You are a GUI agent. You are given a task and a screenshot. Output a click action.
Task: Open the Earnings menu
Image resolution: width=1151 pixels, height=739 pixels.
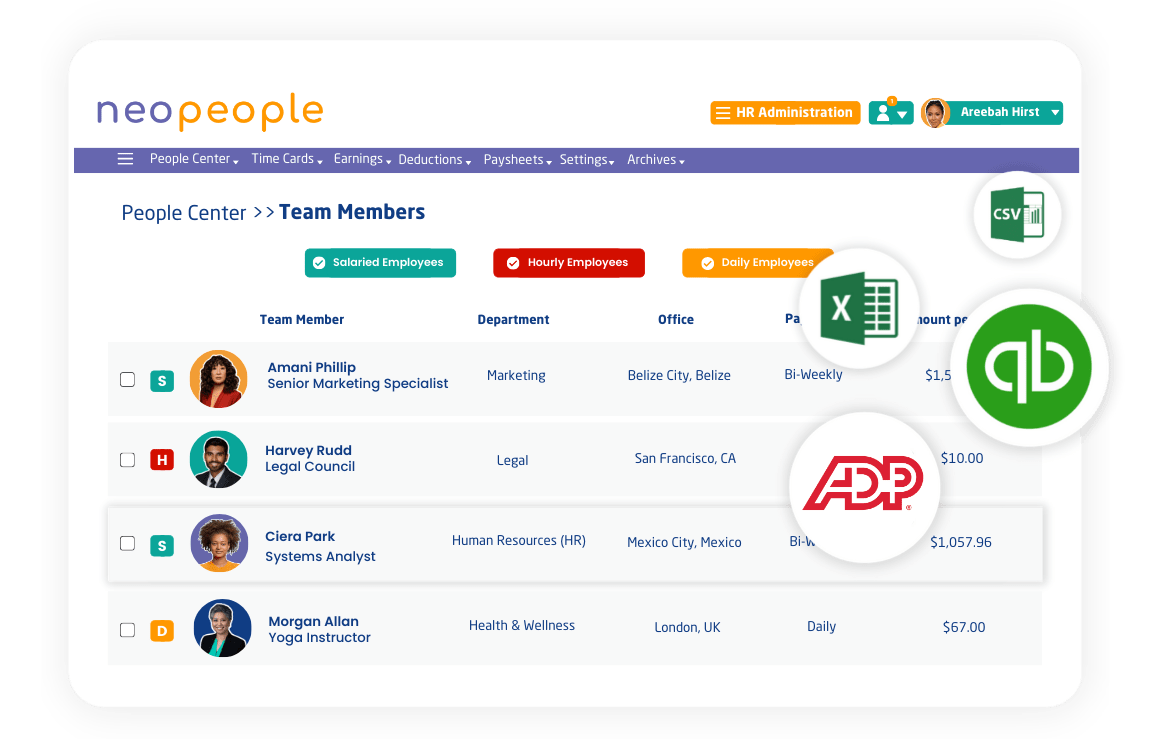click(x=362, y=159)
